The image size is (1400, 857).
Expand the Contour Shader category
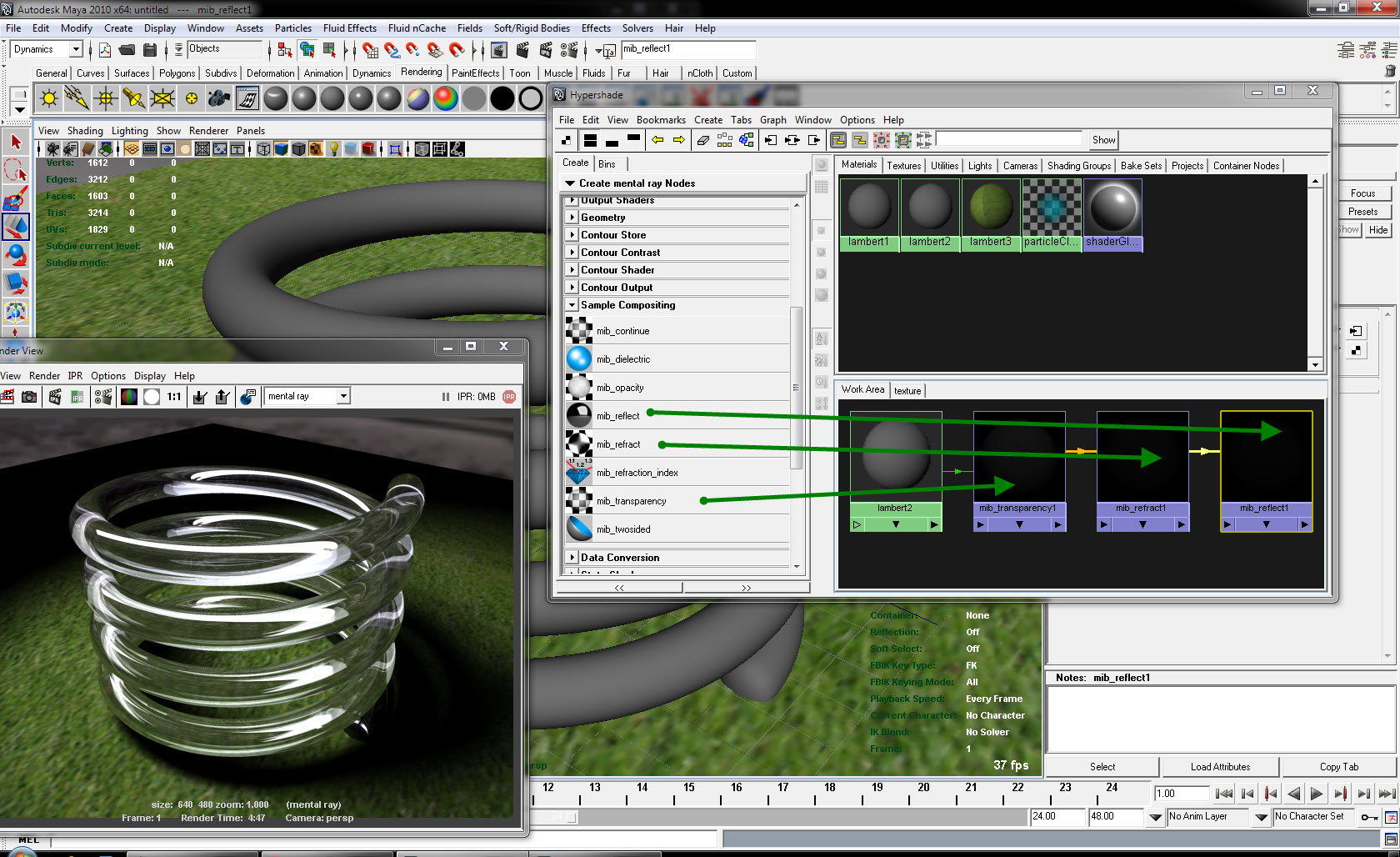pos(572,270)
